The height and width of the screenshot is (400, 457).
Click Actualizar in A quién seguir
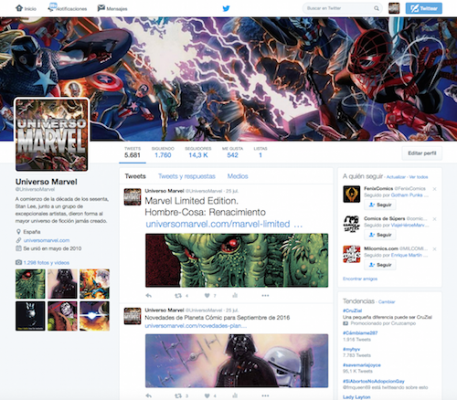tap(396, 177)
